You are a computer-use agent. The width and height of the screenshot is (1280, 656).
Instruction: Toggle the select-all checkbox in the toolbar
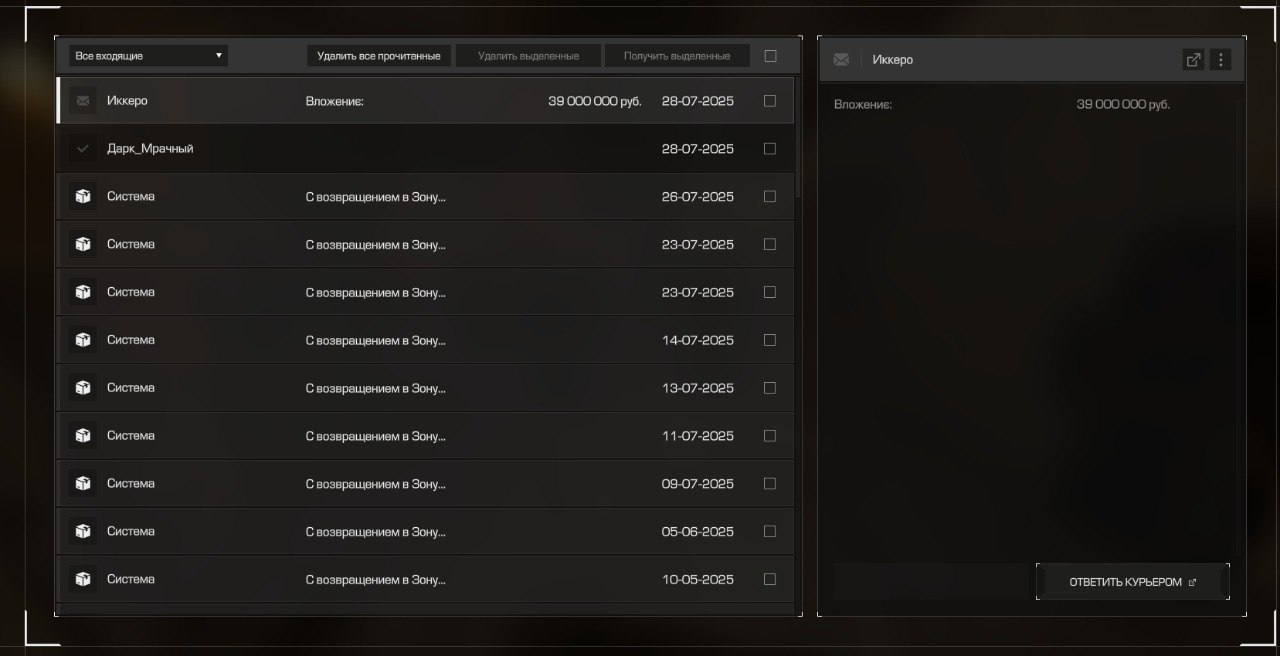pyautogui.click(x=770, y=56)
